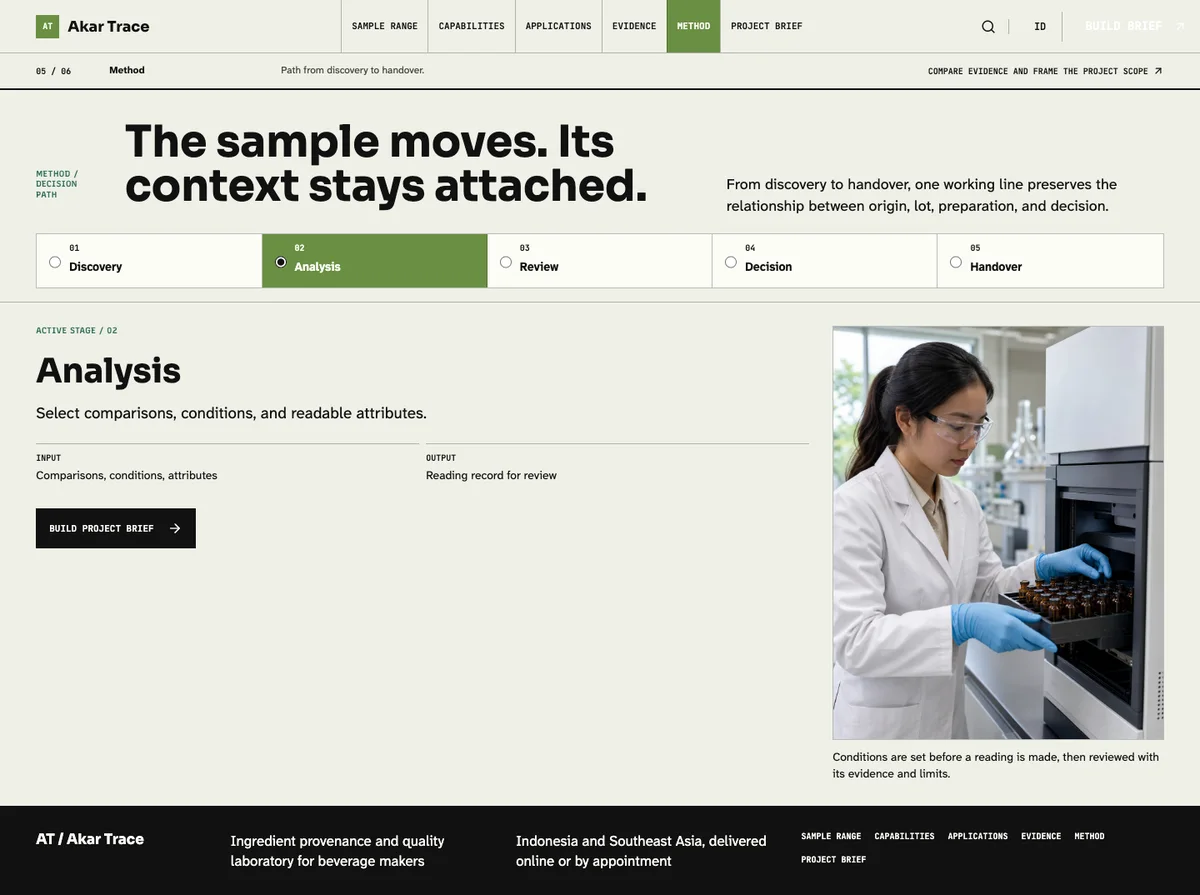1200x895 pixels.
Task: Click the "METHOD / DECISION PATH" label
Action: click(x=57, y=184)
